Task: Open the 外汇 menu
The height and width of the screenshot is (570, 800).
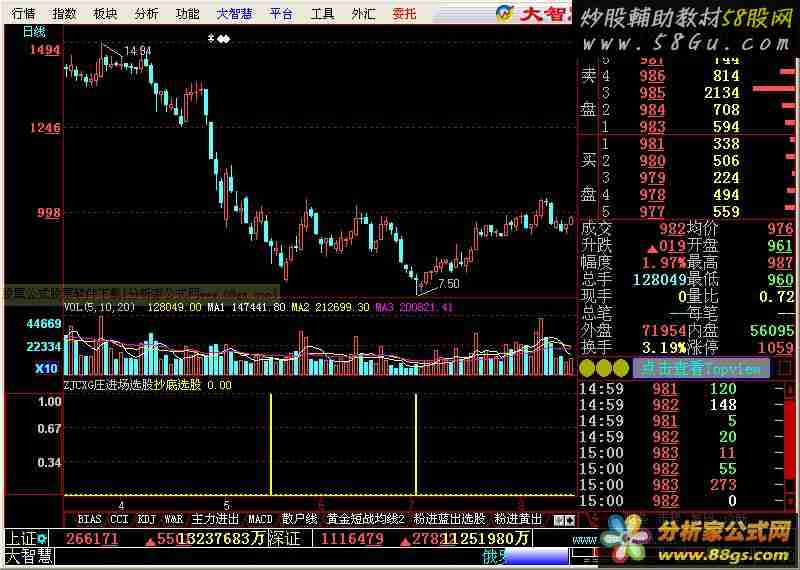Action: pos(363,14)
